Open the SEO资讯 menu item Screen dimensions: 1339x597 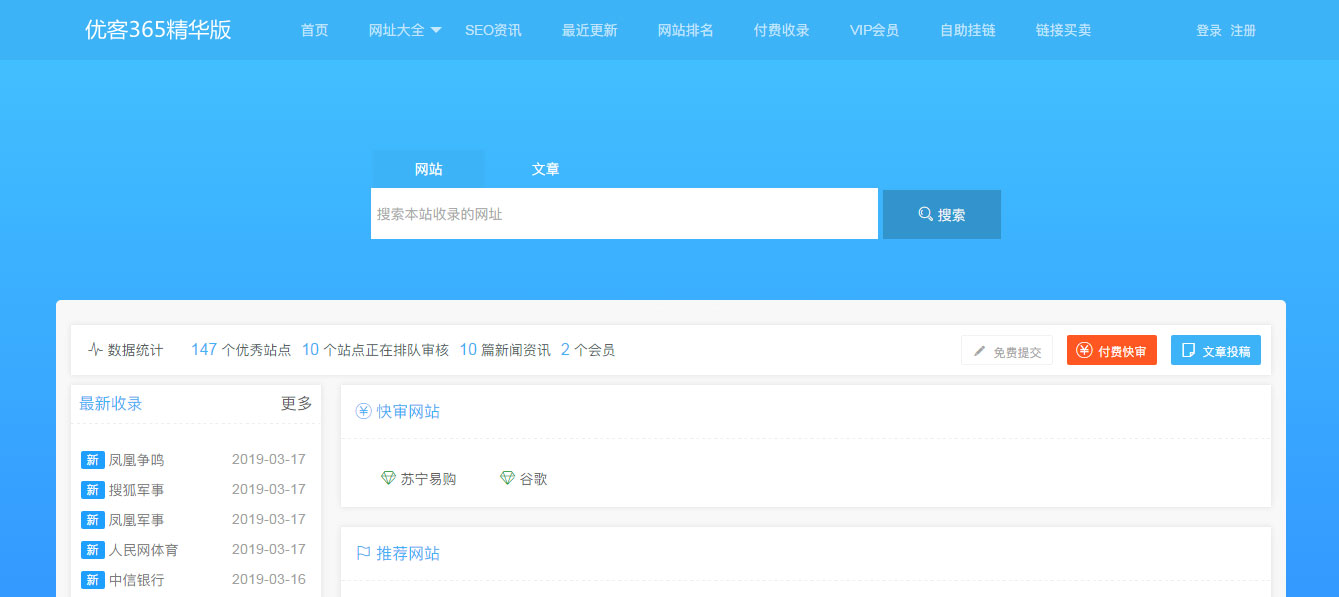pos(493,30)
